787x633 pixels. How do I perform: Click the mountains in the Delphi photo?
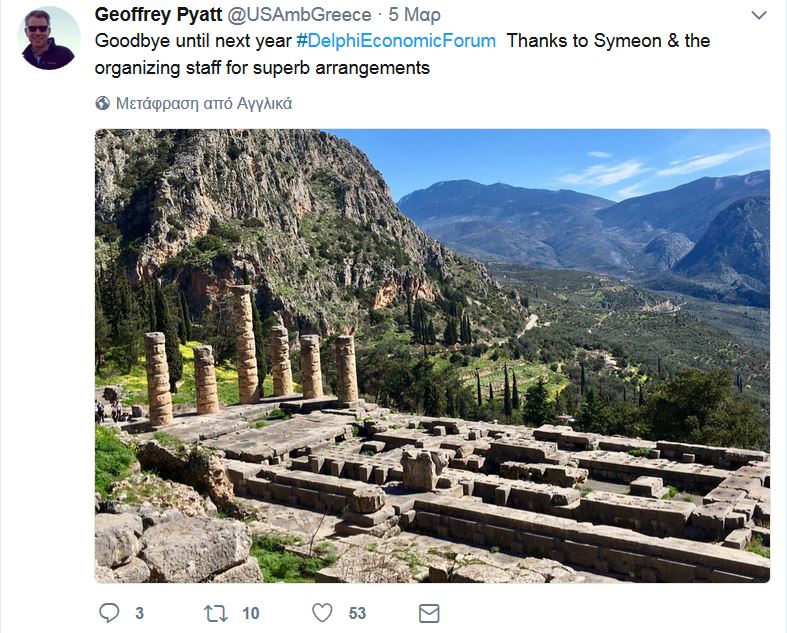click(x=582, y=226)
